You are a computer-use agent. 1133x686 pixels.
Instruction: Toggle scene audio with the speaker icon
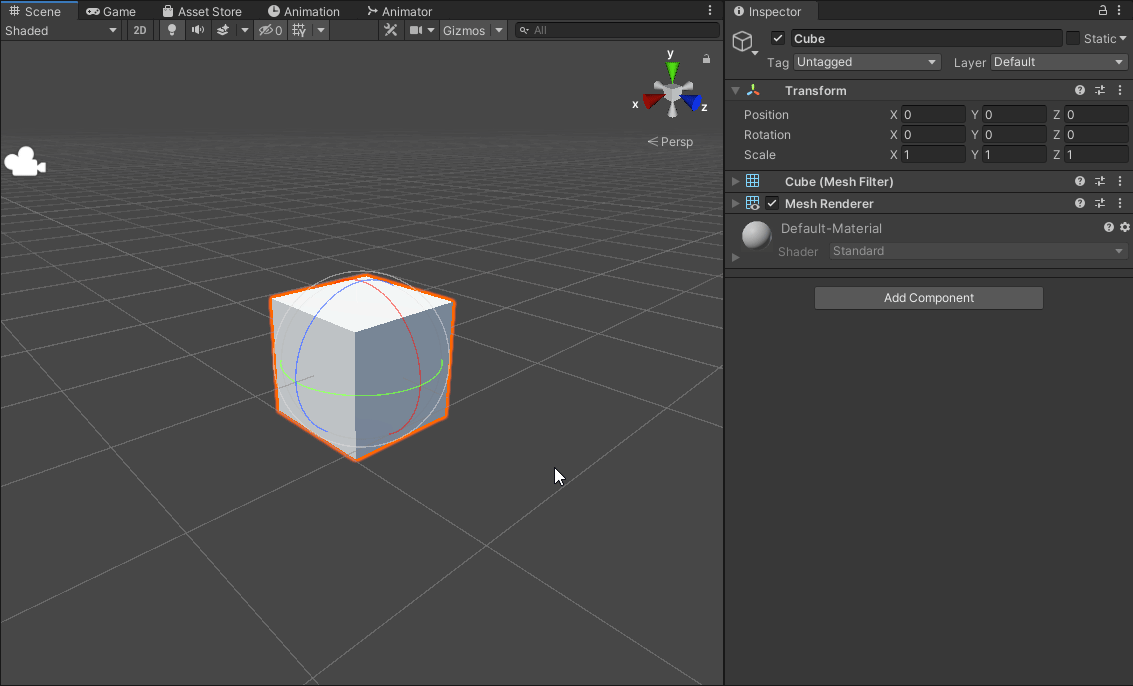(197, 30)
